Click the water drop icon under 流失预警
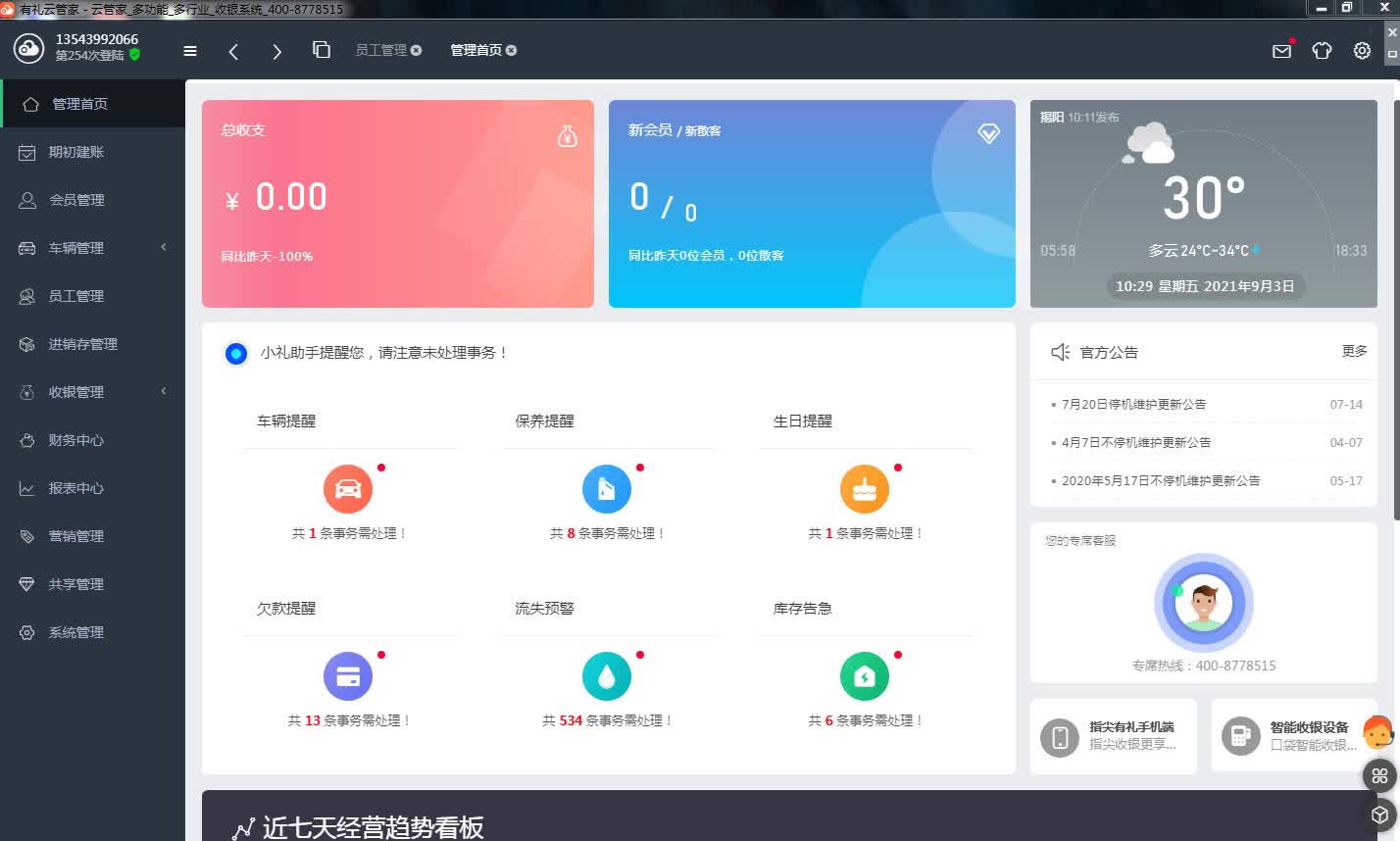This screenshot has width=1400, height=841. click(x=606, y=675)
